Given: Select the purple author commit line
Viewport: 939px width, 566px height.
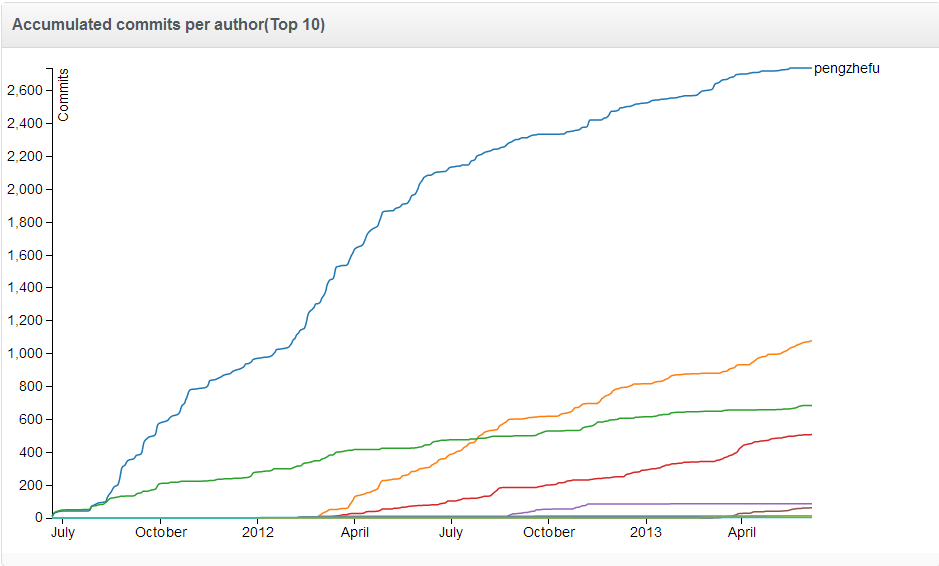Looking at the screenshot, I should click(700, 503).
